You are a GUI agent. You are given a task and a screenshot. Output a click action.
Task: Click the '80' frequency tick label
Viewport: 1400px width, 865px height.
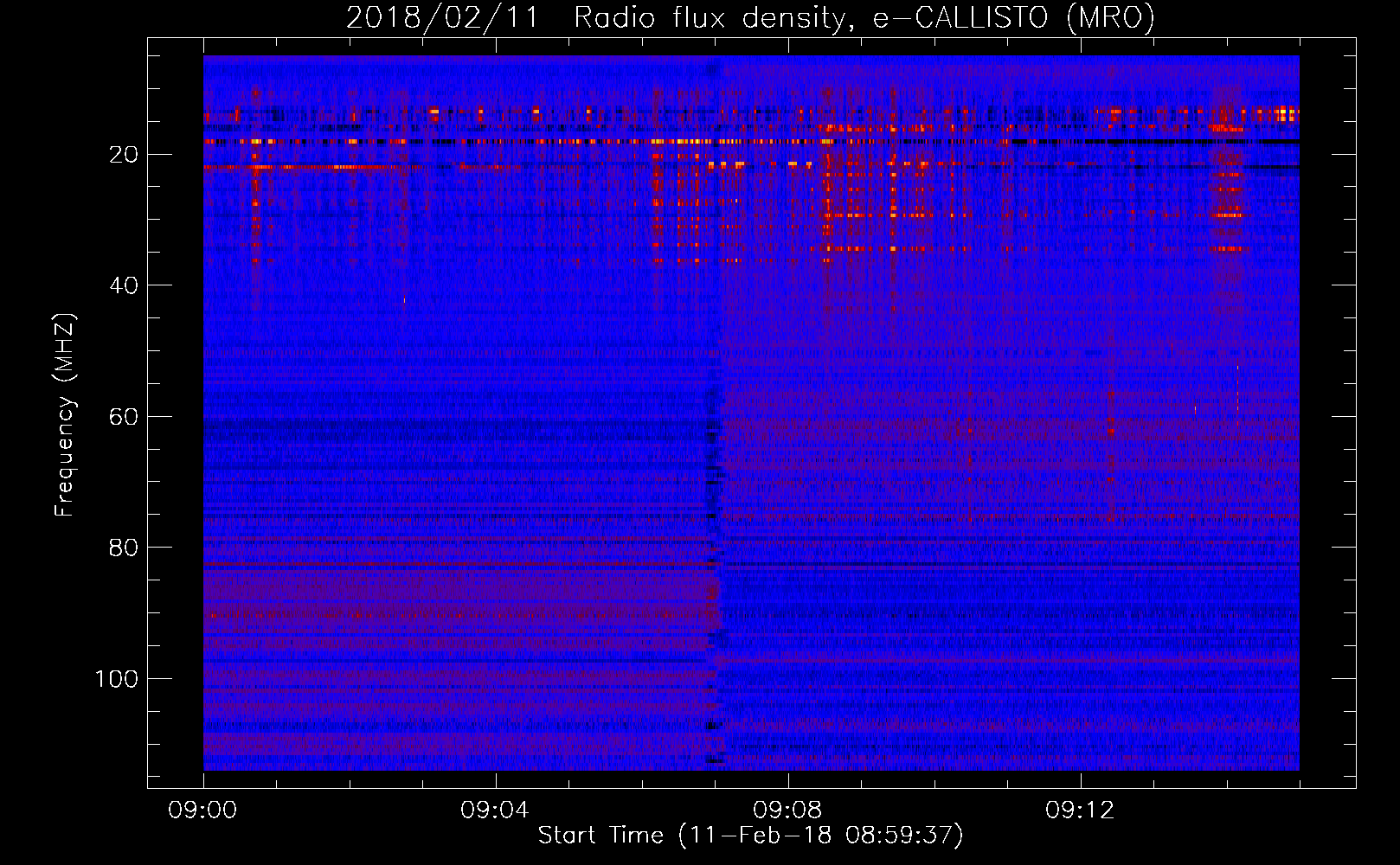(125, 548)
